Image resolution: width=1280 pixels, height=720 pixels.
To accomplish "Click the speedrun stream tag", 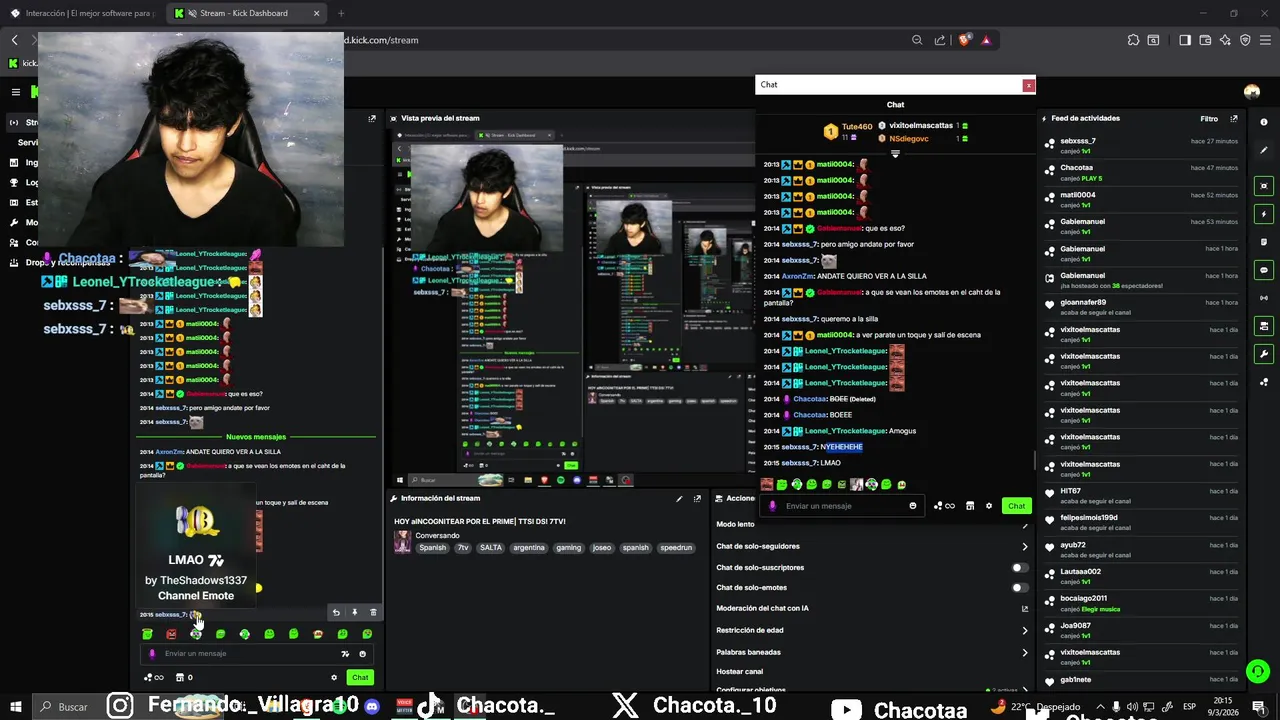I will (676, 548).
